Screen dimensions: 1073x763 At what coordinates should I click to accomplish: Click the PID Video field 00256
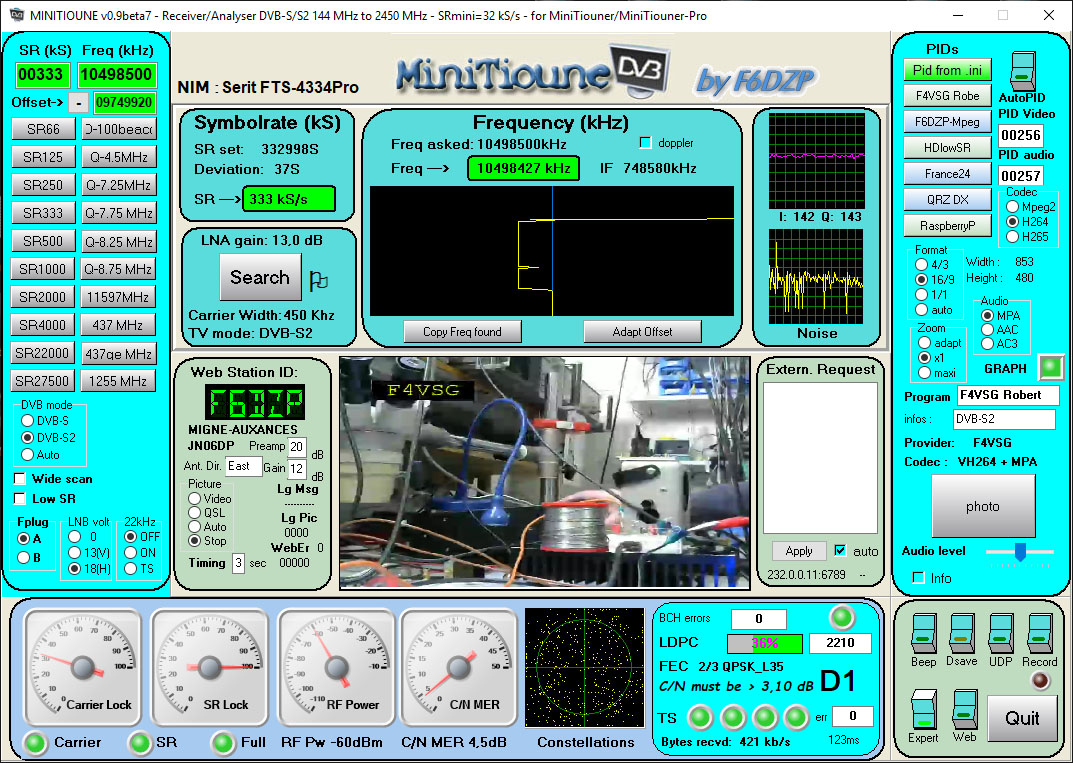[1020, 135]
